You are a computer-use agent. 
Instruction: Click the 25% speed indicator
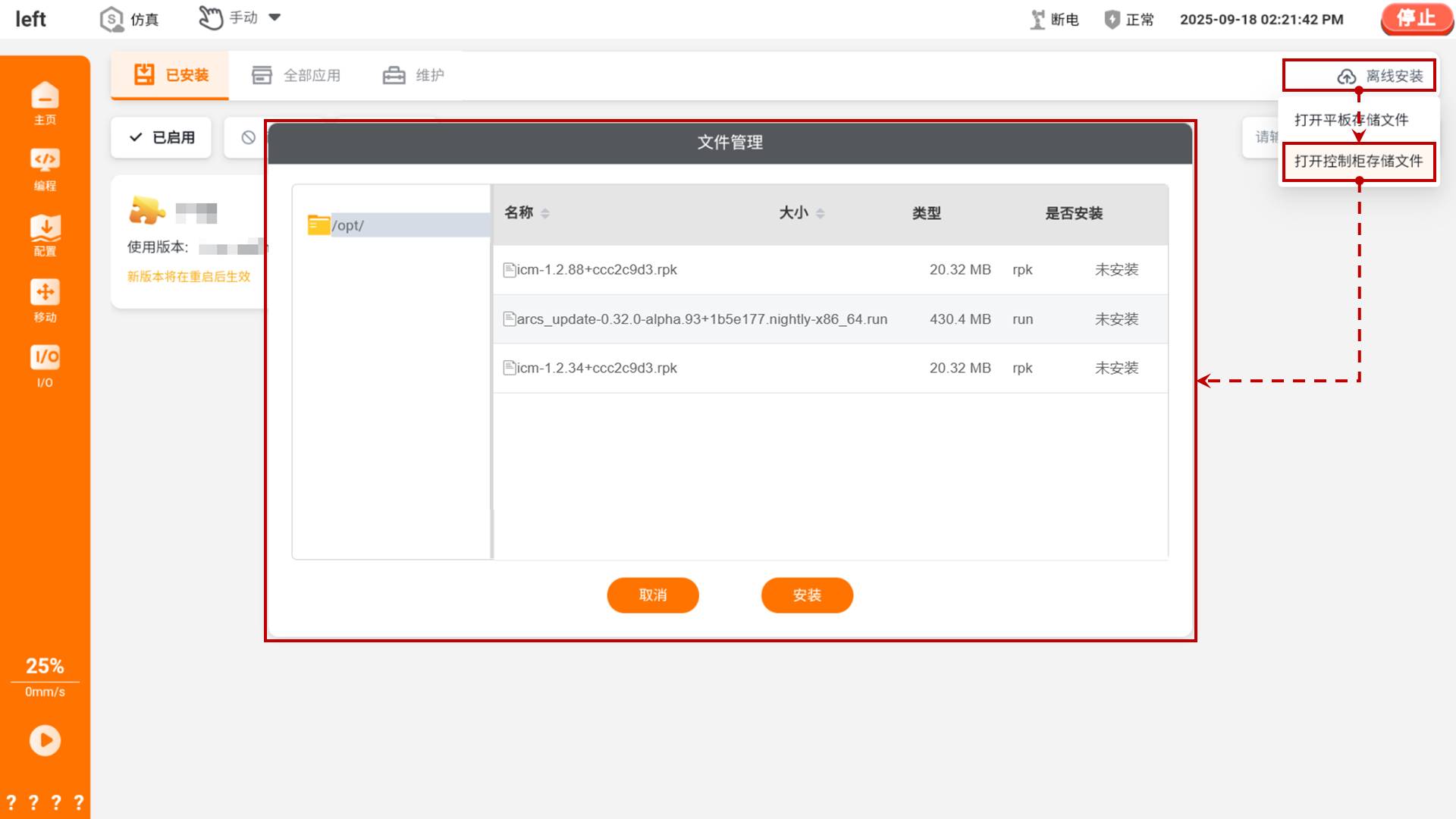point(45,666)
